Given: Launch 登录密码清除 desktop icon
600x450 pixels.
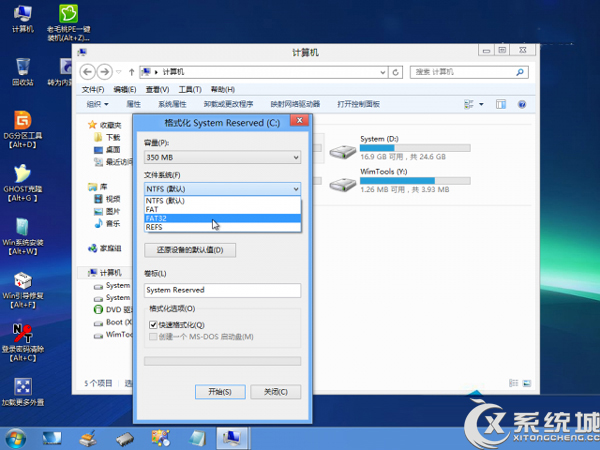Looking at the screenshot, I should tap(23, 343).
